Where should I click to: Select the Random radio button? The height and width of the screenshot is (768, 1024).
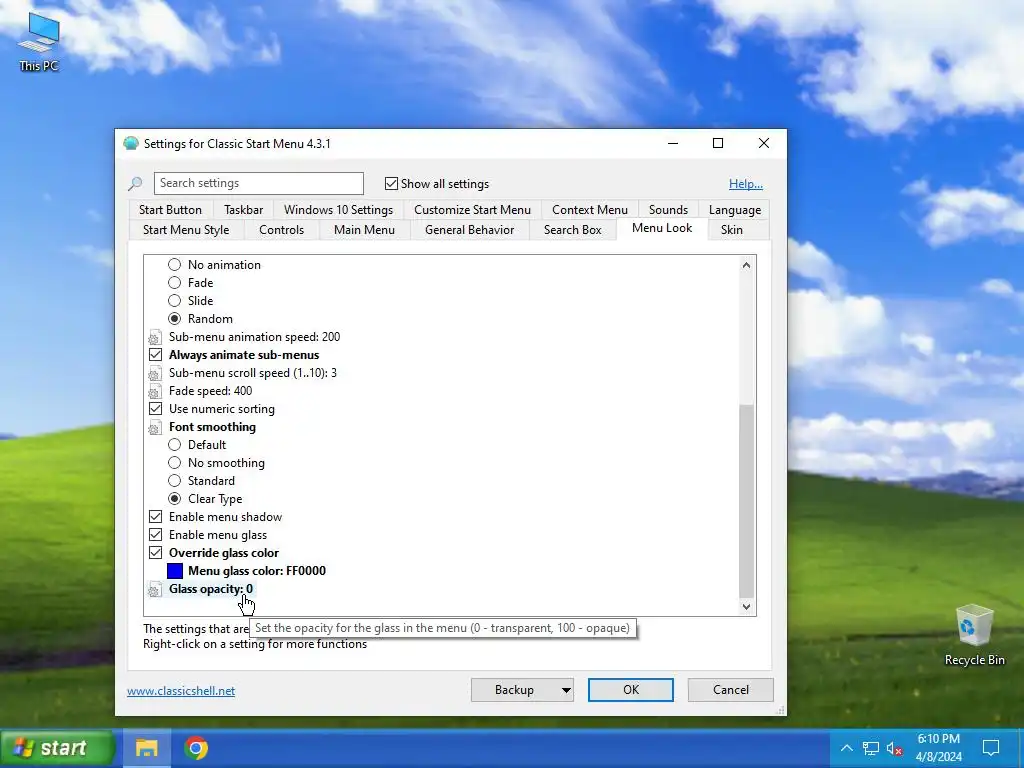click(174, 319)
